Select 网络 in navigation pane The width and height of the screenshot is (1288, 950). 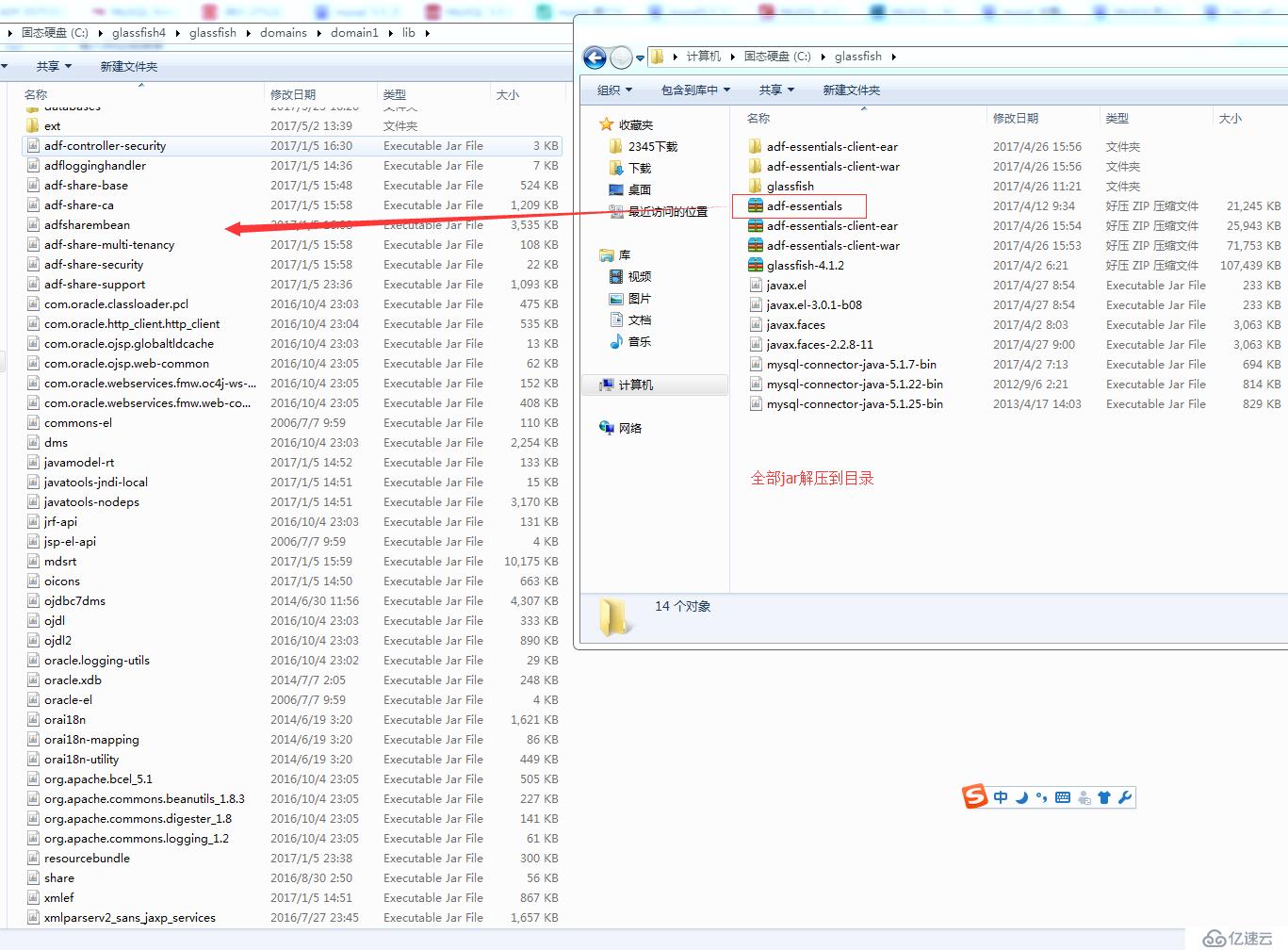pyautogui.click(x=620, y=428)
